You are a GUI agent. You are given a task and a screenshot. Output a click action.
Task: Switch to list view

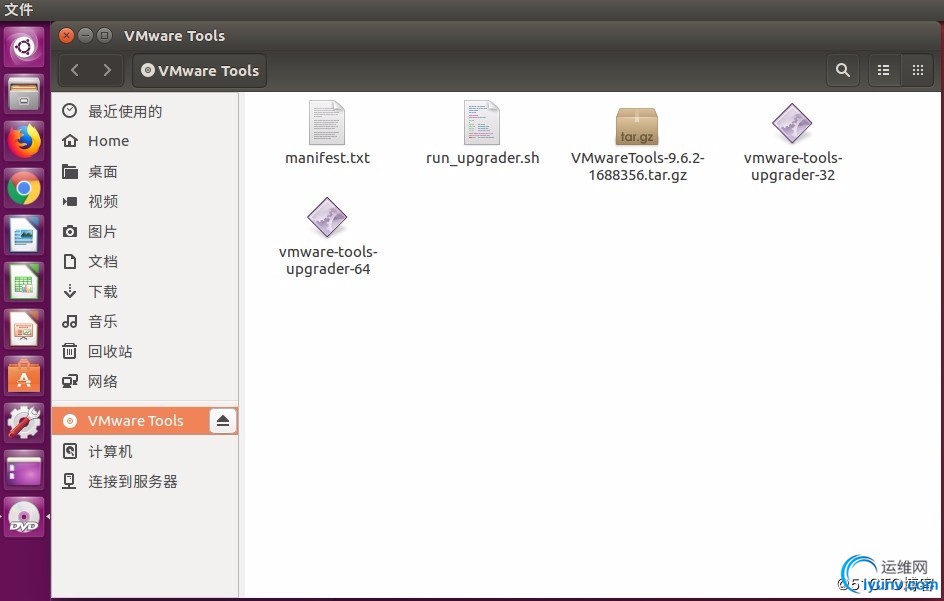point(884,70)
